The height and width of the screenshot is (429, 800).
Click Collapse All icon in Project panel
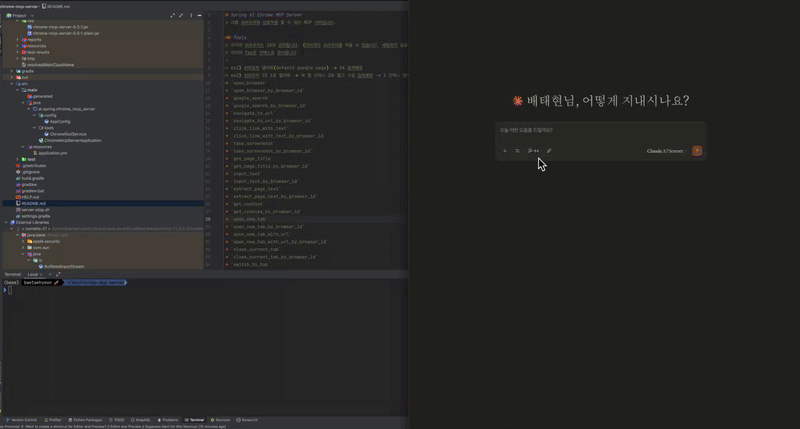coord(181,15)
